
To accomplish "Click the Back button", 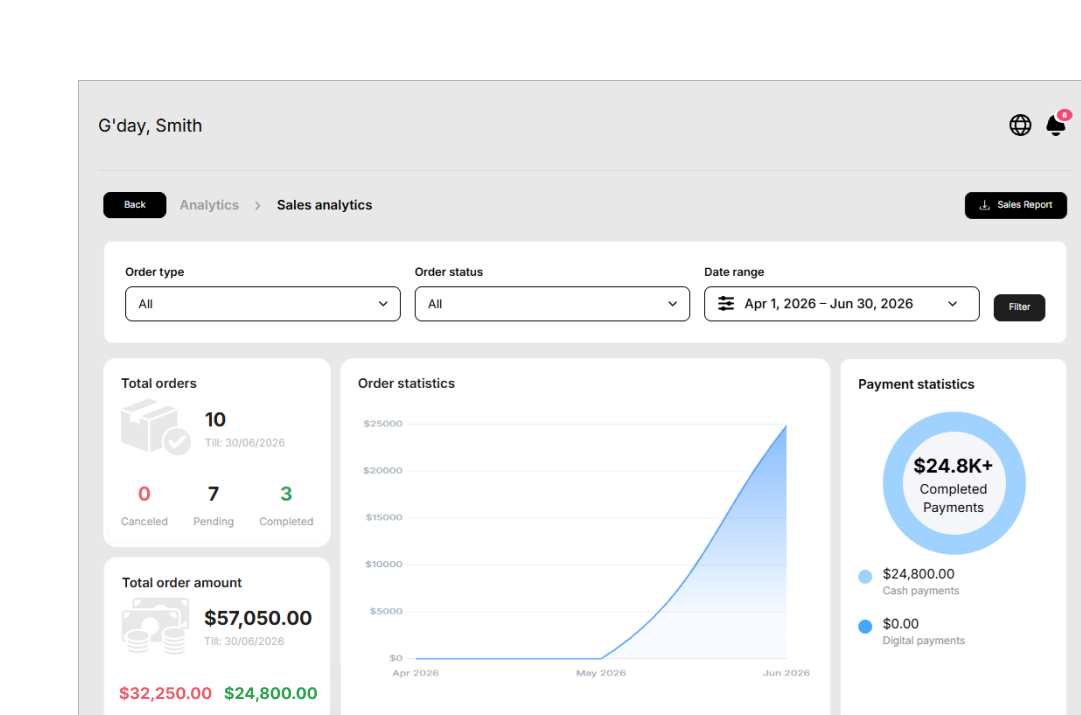I will (x=134, y=205).
